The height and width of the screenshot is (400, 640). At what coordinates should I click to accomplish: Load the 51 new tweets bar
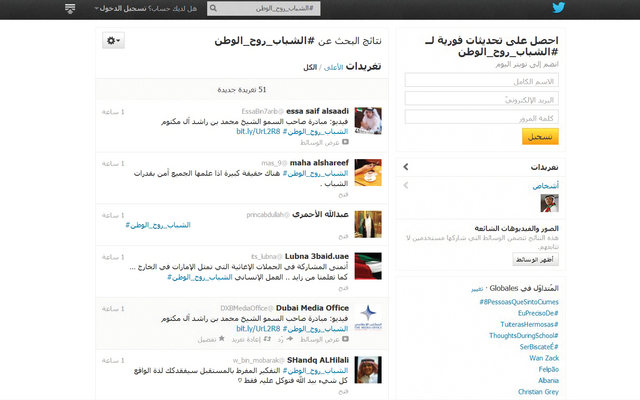point(242,89)
